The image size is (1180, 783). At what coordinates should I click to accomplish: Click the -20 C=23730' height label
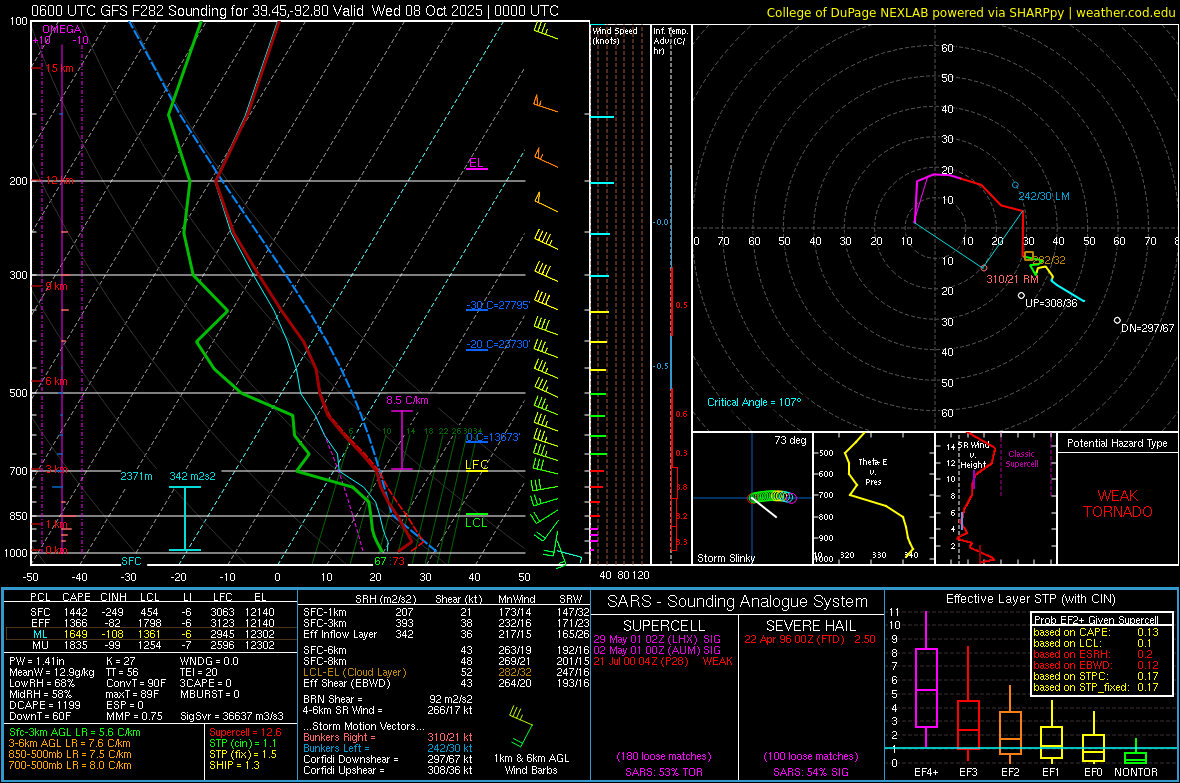[x=497, y=344]
